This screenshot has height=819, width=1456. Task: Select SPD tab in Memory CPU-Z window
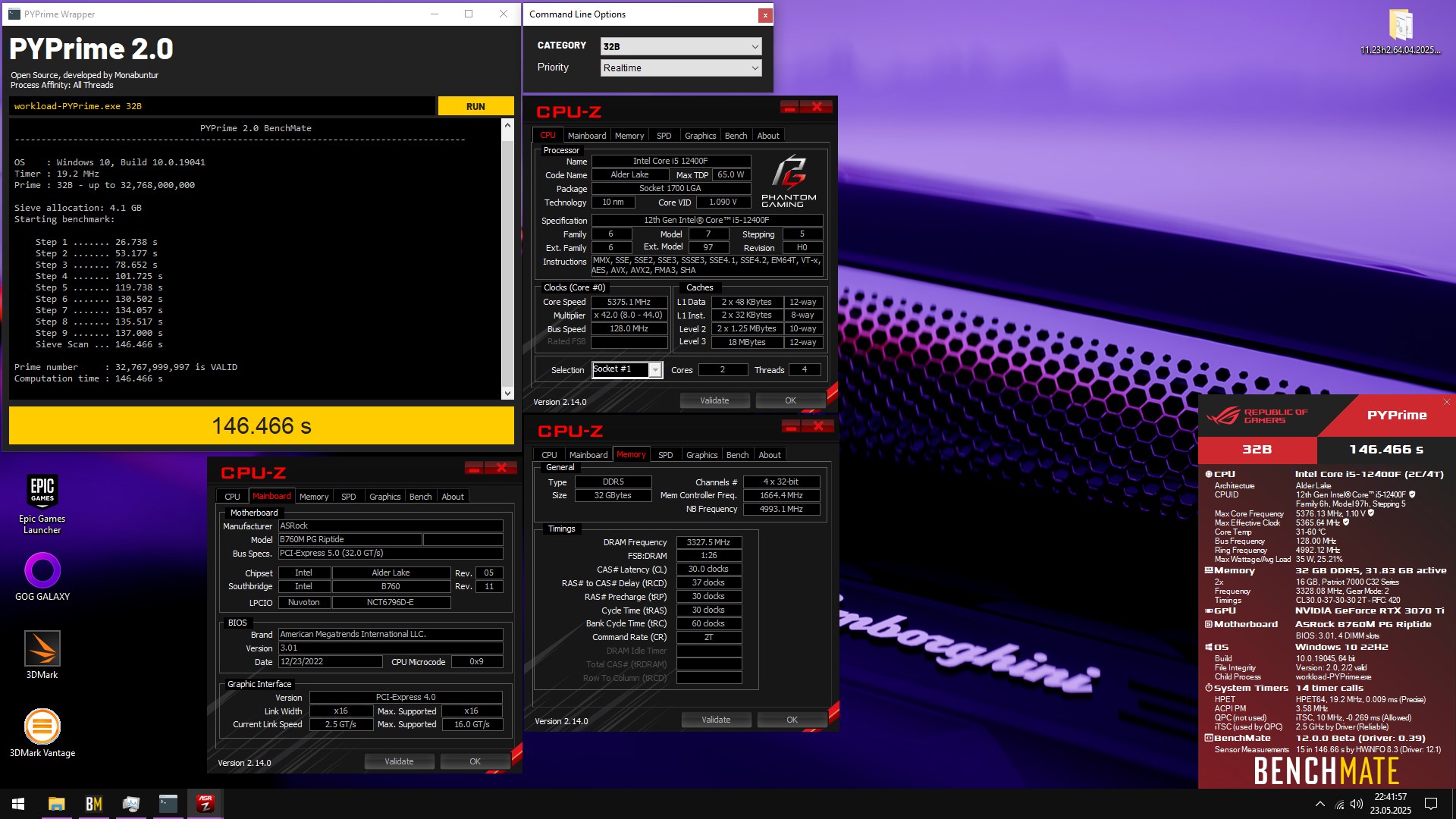click(665, 455)
